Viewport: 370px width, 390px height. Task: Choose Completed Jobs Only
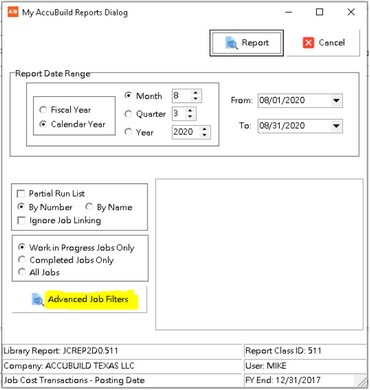22,260
